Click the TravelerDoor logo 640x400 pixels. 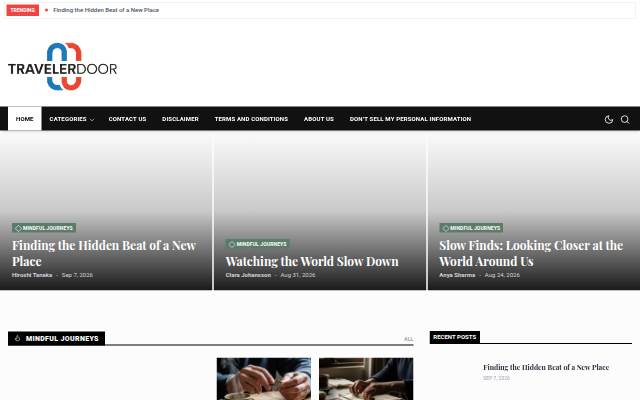pos(62,67)
